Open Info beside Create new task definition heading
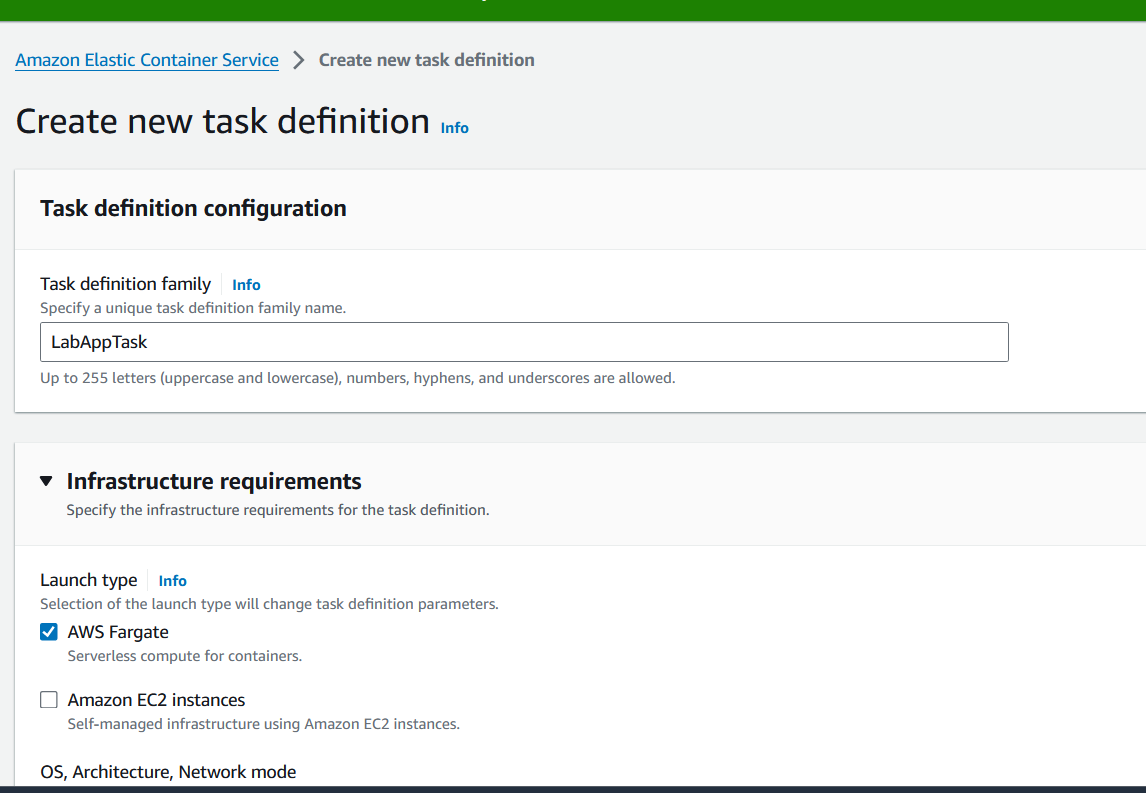Screen dimensions: 1146x793 click(x=454, y=128)
